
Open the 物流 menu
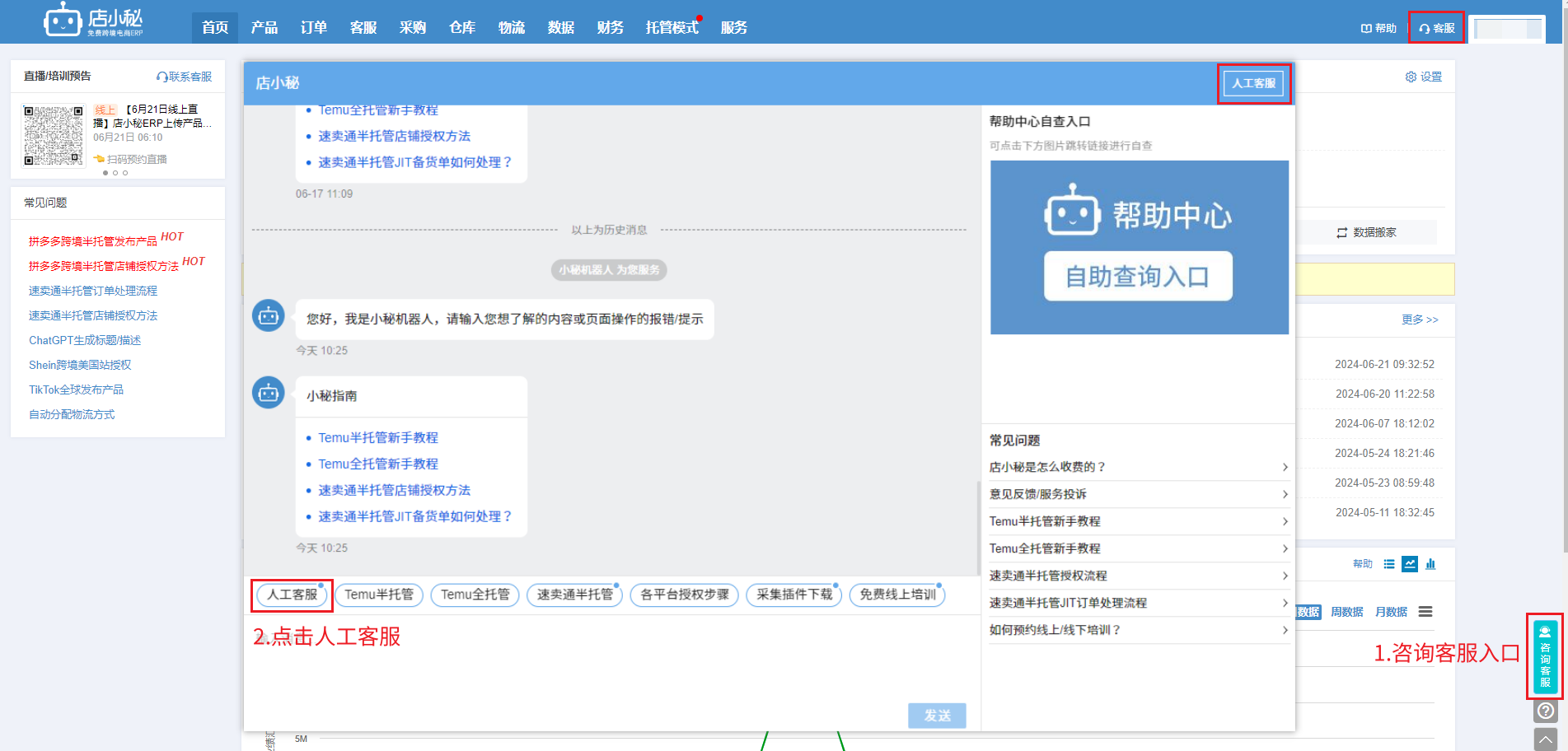[512, 28]
